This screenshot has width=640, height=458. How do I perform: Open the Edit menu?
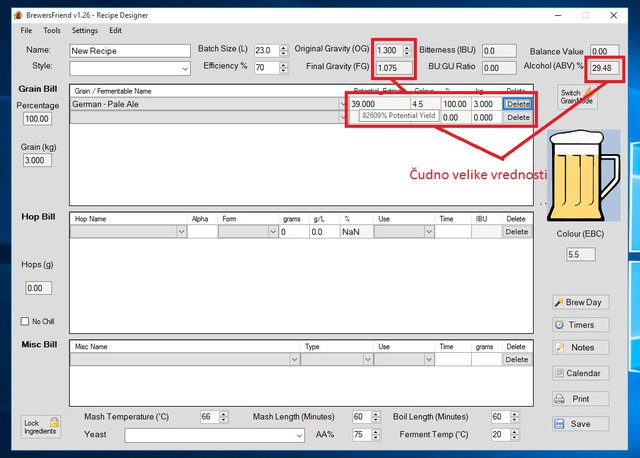point(115,30)
